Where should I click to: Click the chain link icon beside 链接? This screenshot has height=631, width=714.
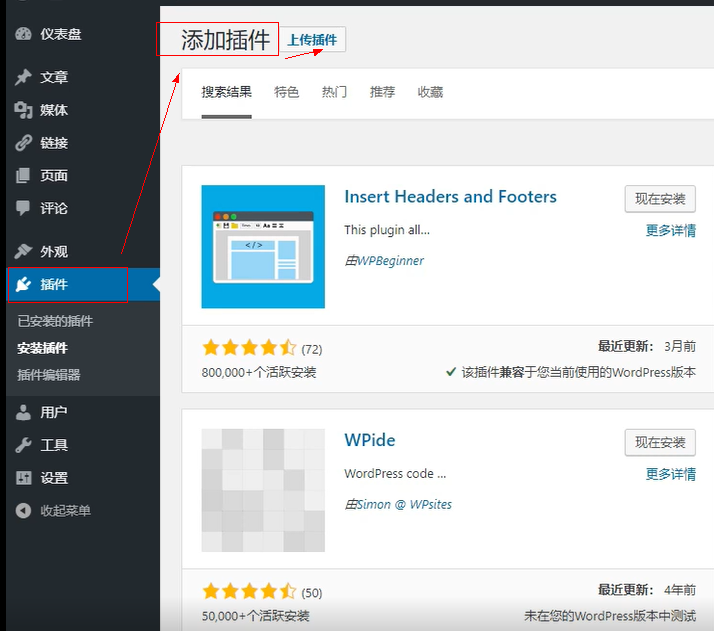(23, 142)
